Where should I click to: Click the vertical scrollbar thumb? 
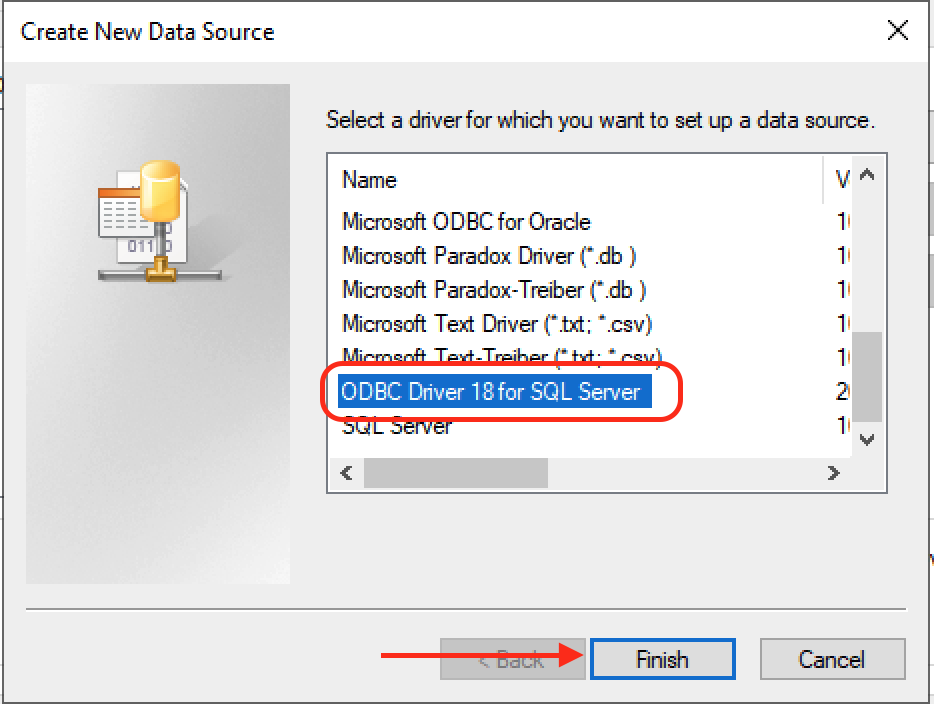[x=867, y=376]
